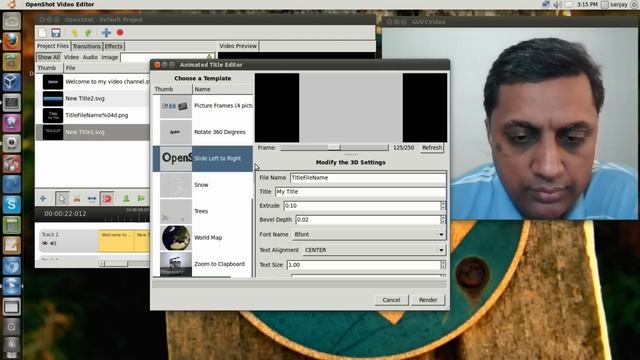640x360 pixels.
Task: Click the Title text field
Action: click(360, 191)
